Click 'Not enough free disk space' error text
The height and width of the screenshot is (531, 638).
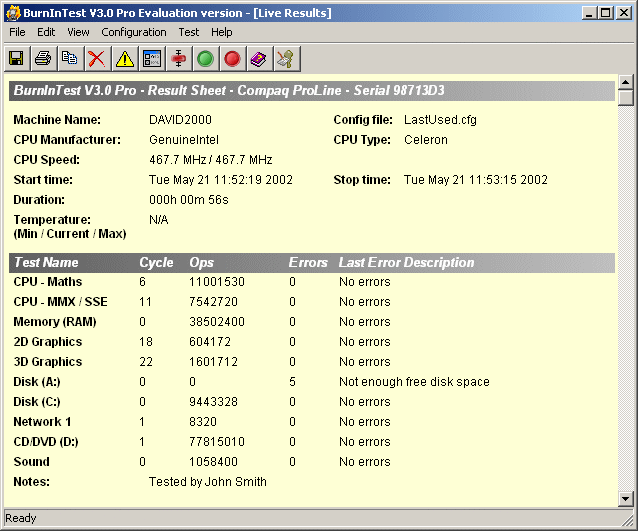414,382
